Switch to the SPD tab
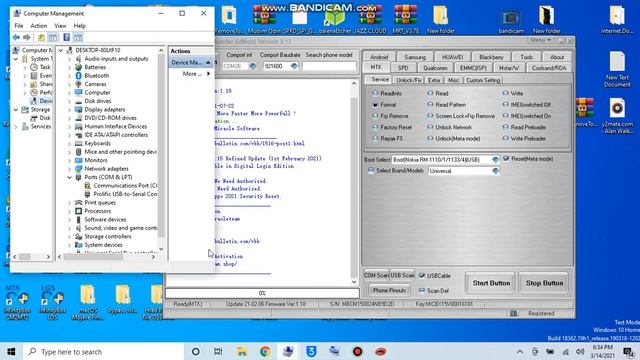This screenshot has width=640, height=360. pyautogui.click(x=403, y=68)
